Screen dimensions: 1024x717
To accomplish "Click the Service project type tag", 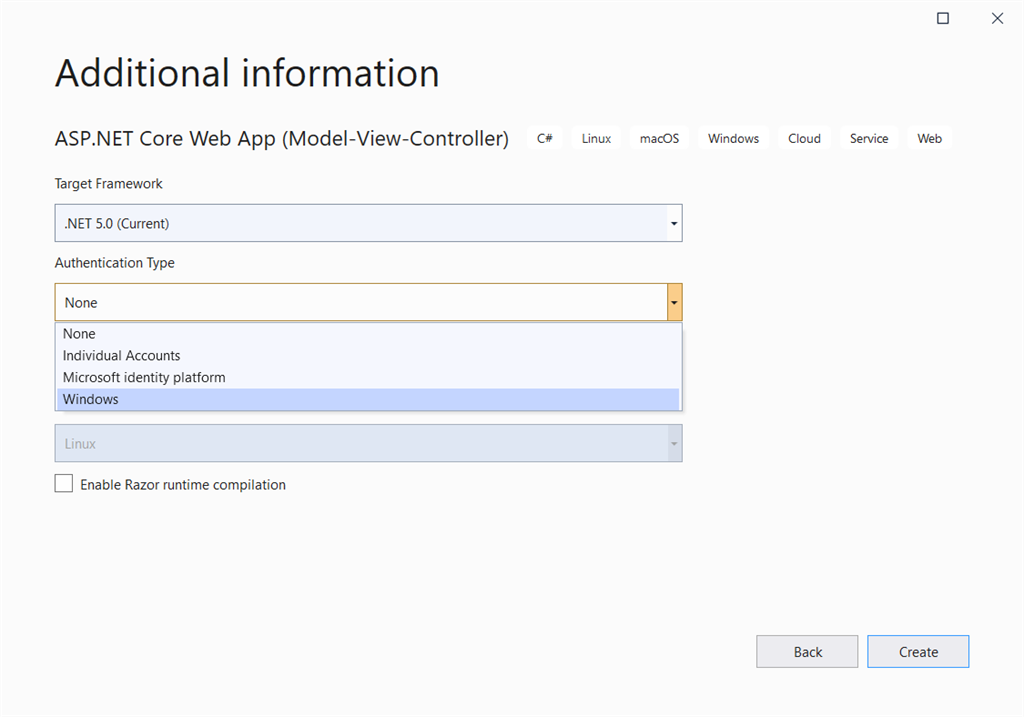I will tap(869, 139).
